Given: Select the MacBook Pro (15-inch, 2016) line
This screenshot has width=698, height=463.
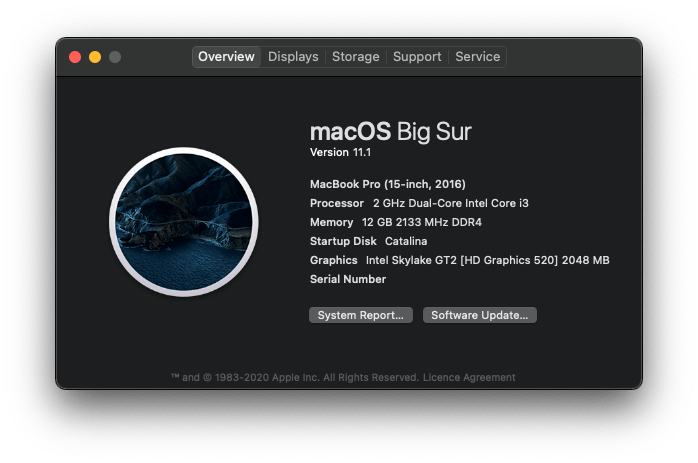Looking at the screenshot, I should point(388,184).
